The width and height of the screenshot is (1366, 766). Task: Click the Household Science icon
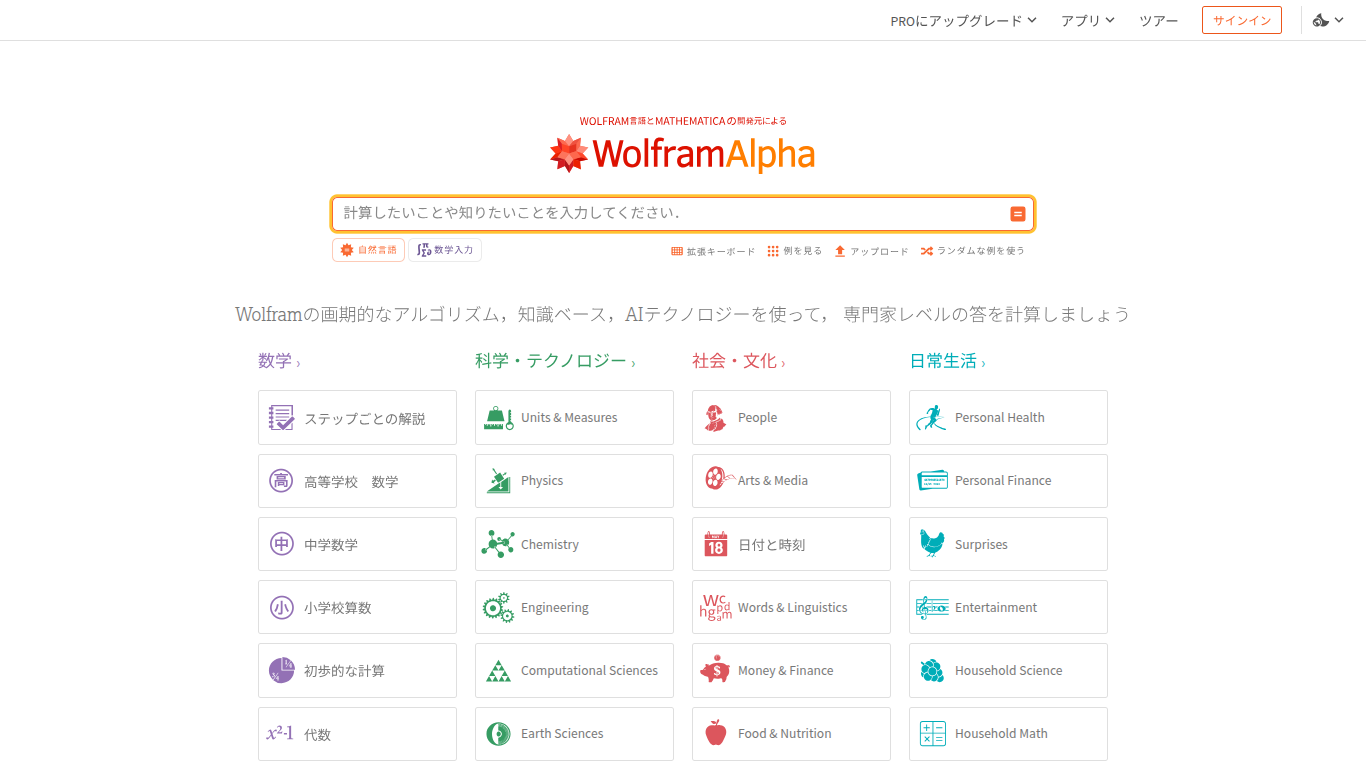tap(932, 670)
